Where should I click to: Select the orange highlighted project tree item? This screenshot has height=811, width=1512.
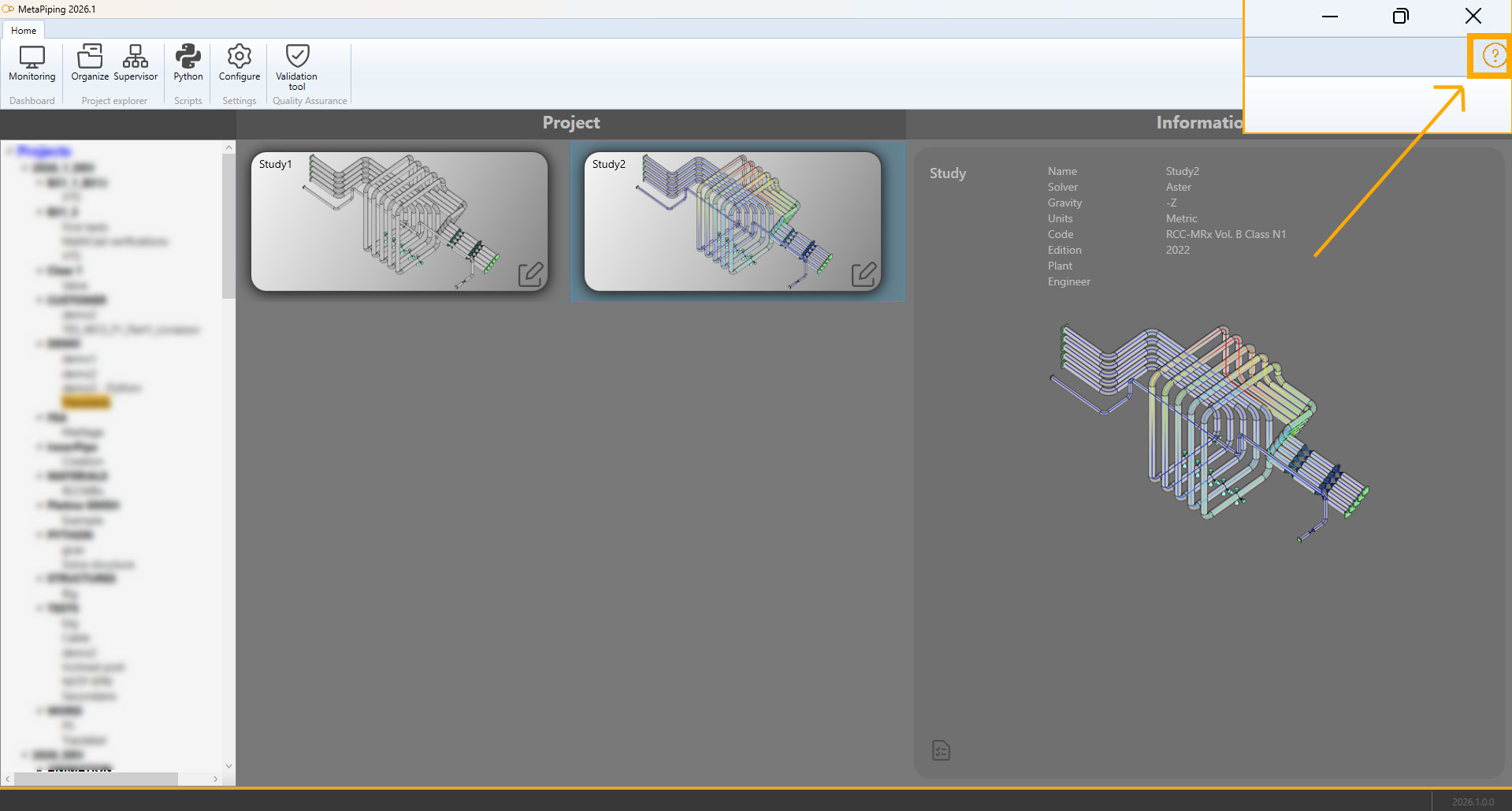click(87, 403)
